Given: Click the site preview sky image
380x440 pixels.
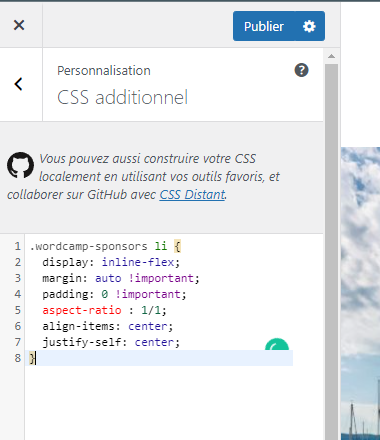Looking at the screenshot, I should coord(360,293).
